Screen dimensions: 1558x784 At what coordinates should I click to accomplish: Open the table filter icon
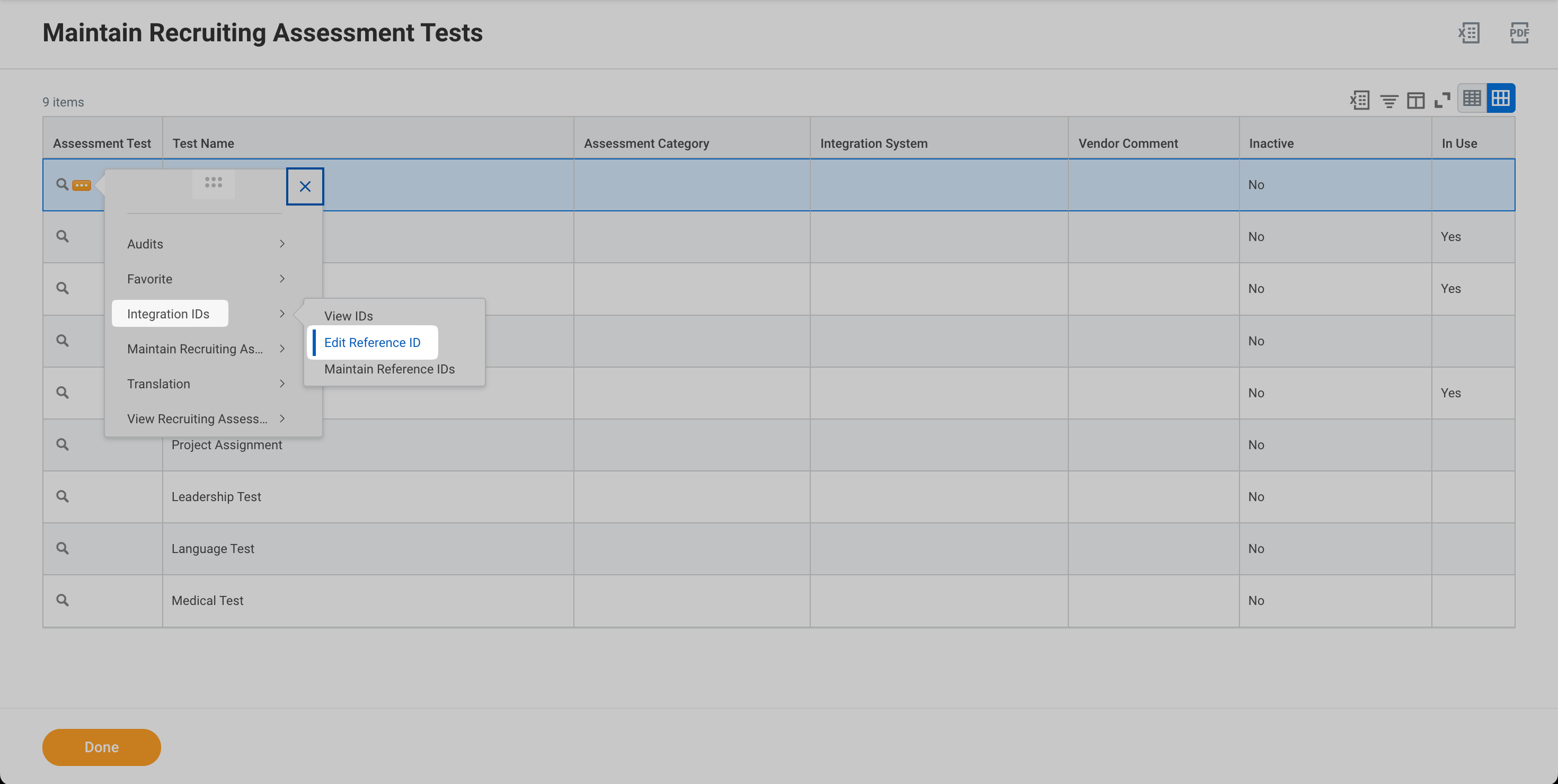point(1388,100)
